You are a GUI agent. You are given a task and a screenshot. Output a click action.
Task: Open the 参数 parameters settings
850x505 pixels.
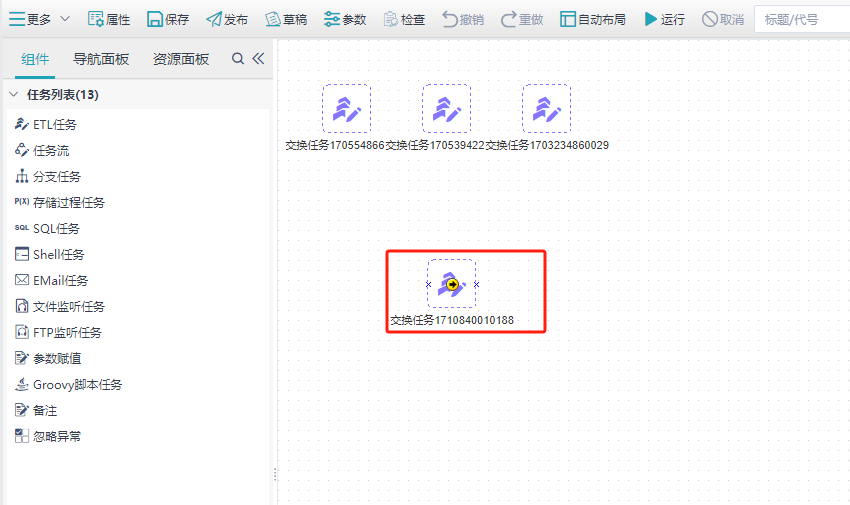click(332, 19)
